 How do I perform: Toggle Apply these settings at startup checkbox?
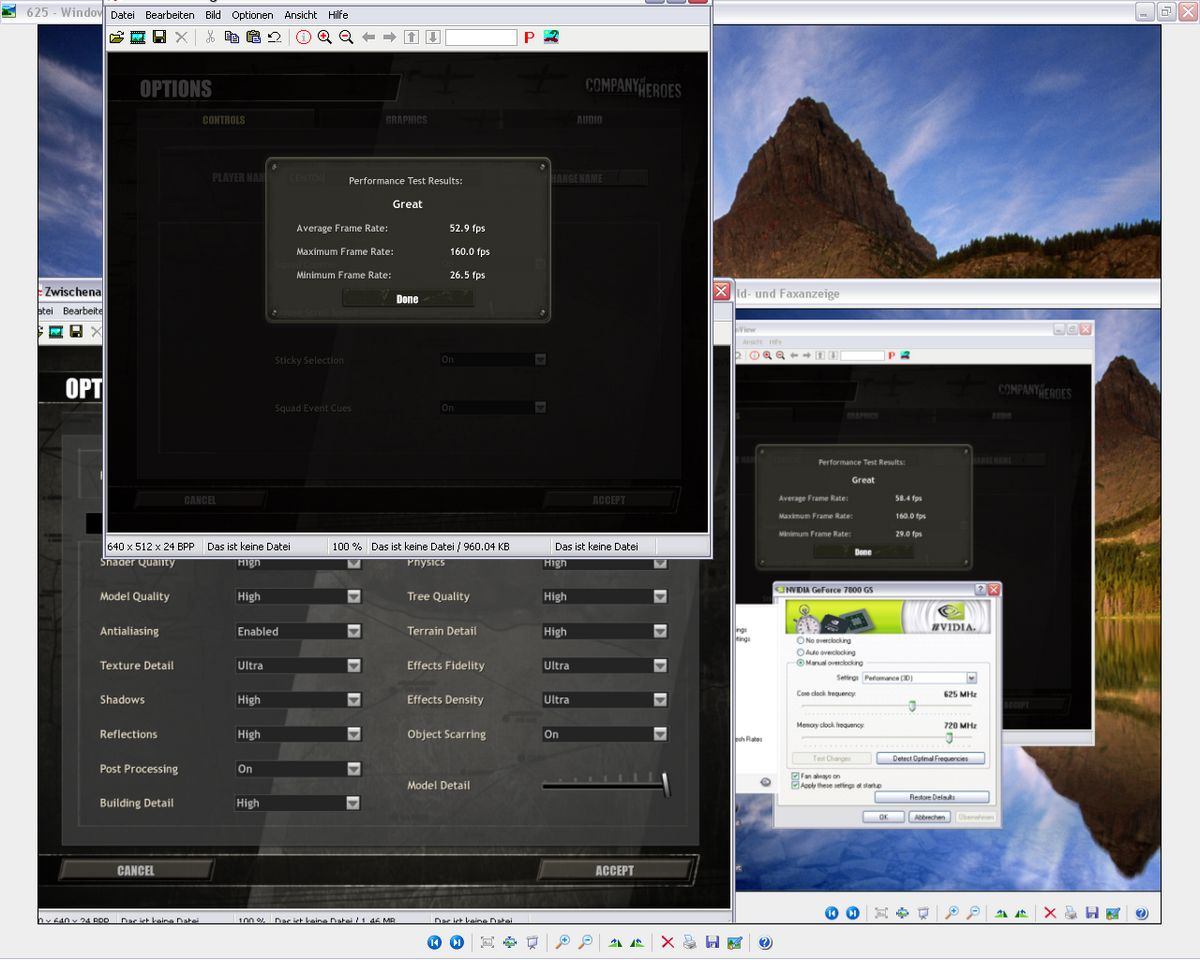pyautogui.click(x=795, y=785)
